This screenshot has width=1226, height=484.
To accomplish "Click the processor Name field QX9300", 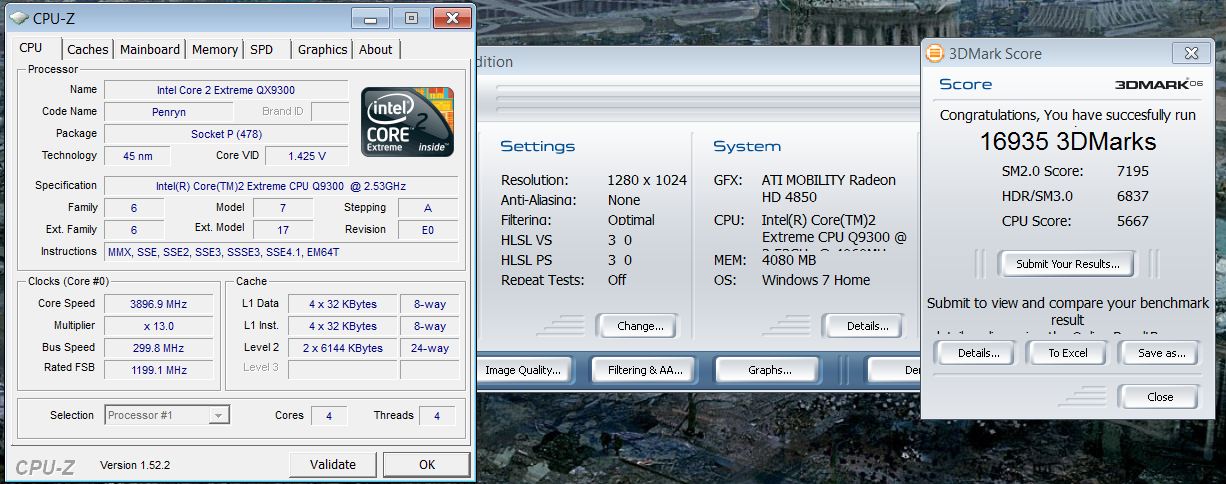I will (226, 90).
